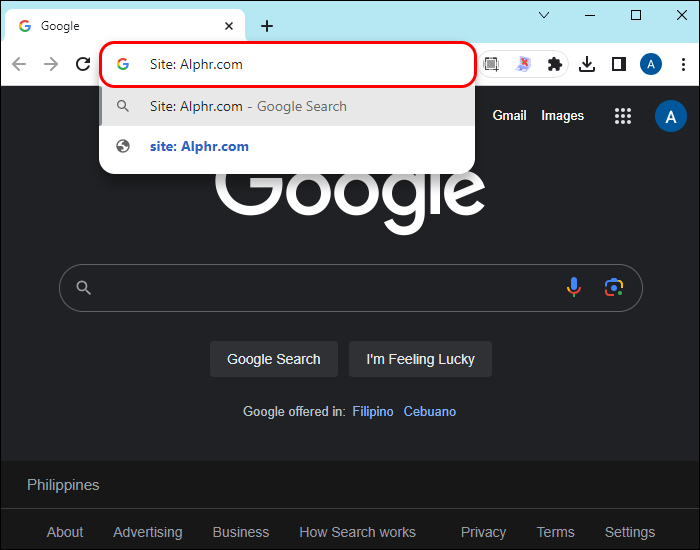Open Chrome's three-dot menu

pyautogui.click(x=683, y=64)
